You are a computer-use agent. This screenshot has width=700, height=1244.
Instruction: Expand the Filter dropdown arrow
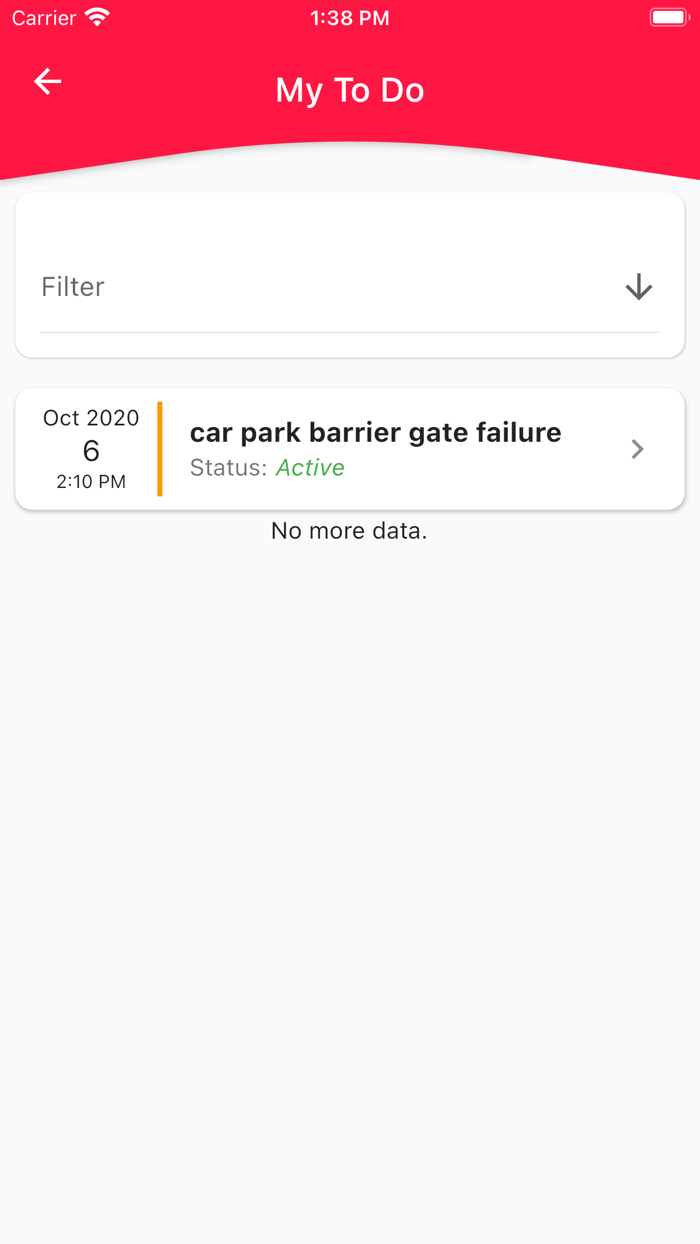(x=638, y=288)
